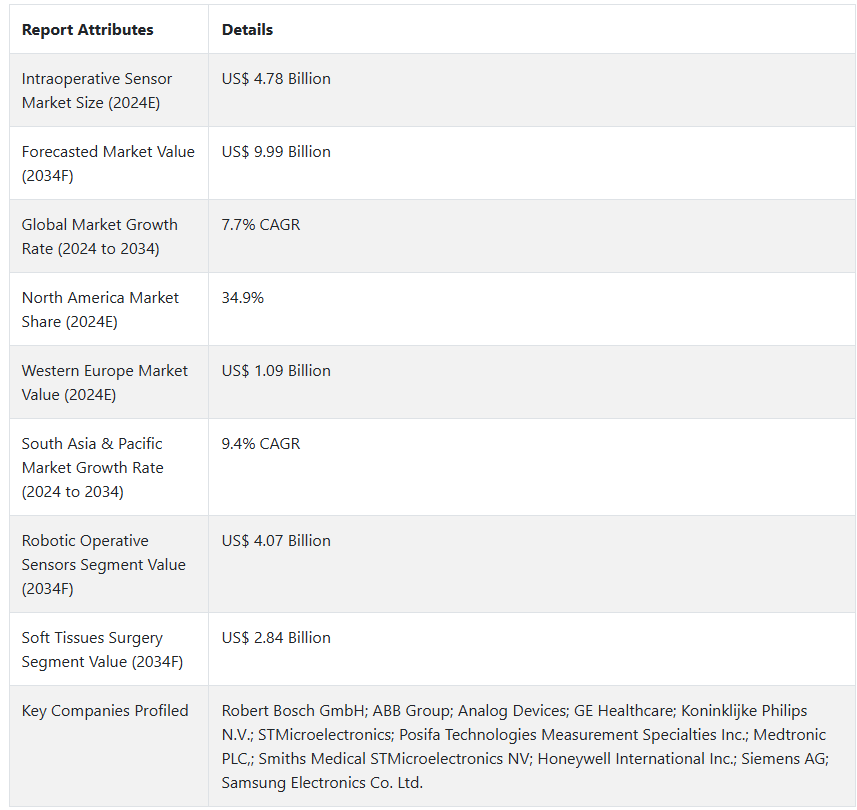Select the North America Market Share cell
The width and height of the screenshot is (857, 810).
click(100, 310)
